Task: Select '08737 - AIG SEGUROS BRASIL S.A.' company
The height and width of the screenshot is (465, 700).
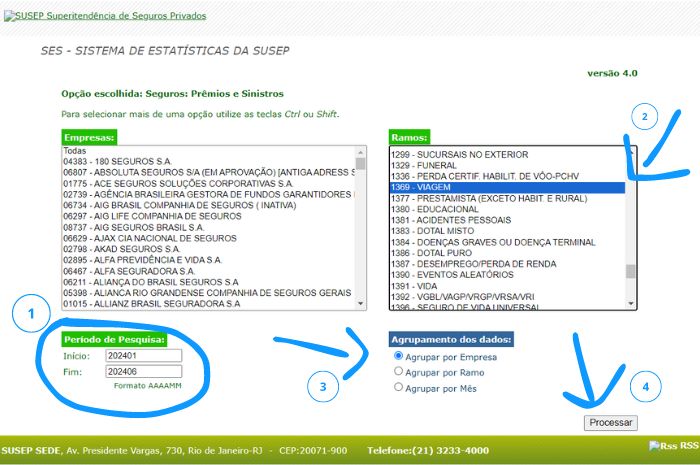Action: pos(208,227)
